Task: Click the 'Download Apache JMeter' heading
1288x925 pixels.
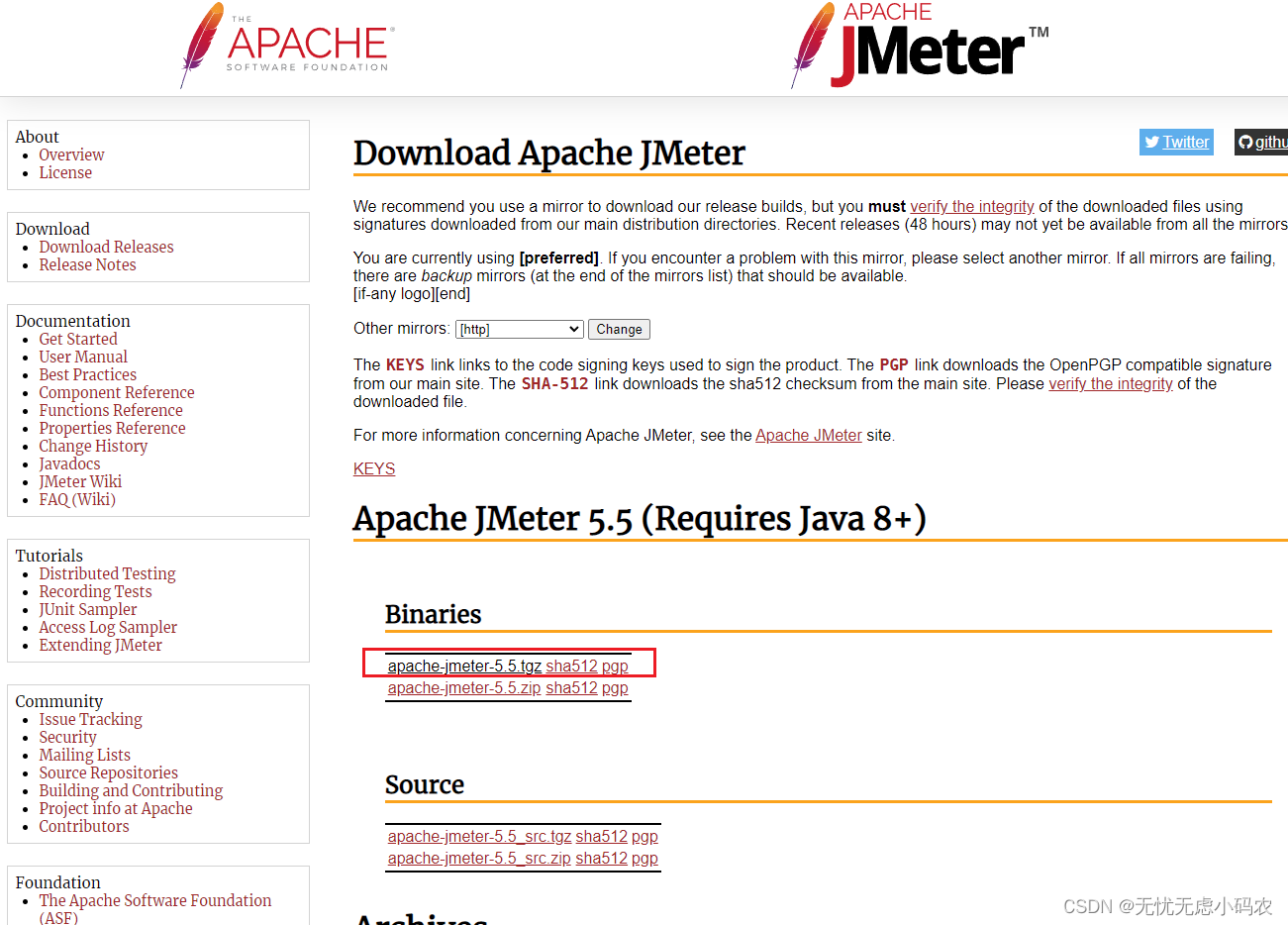Action: [548, 153]
